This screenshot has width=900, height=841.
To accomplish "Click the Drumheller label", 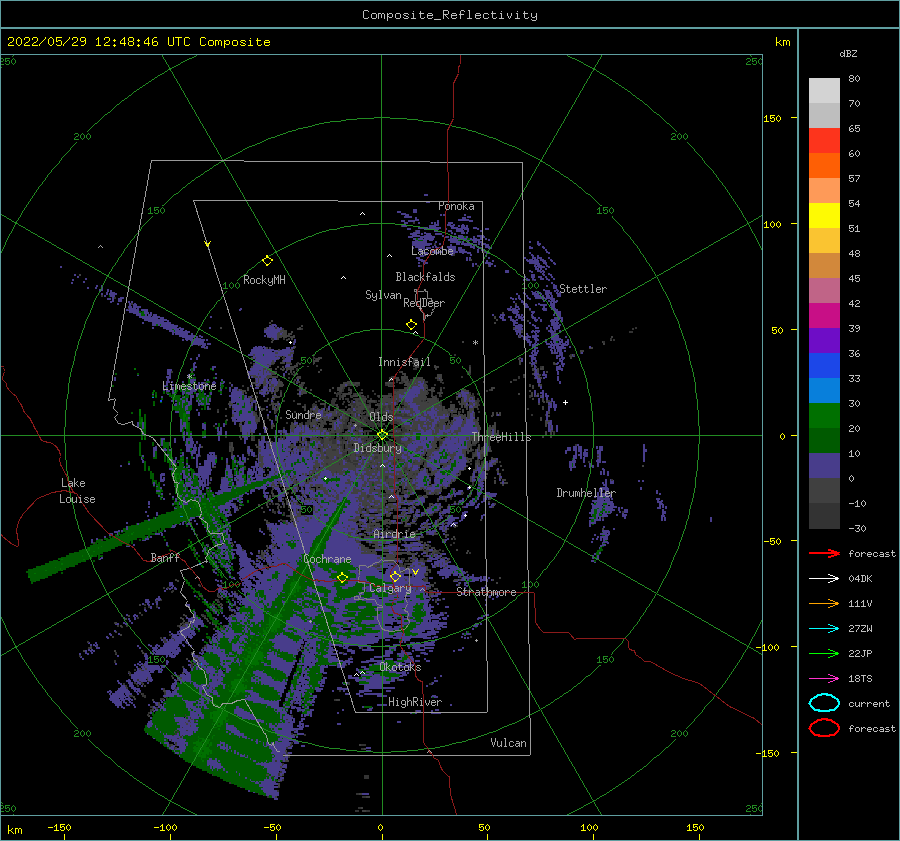I will click(585, 493).
